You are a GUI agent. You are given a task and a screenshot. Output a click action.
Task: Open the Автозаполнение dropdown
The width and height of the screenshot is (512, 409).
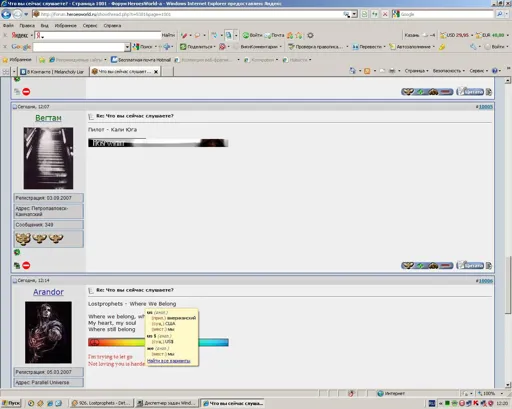click(x=412, y=47)
